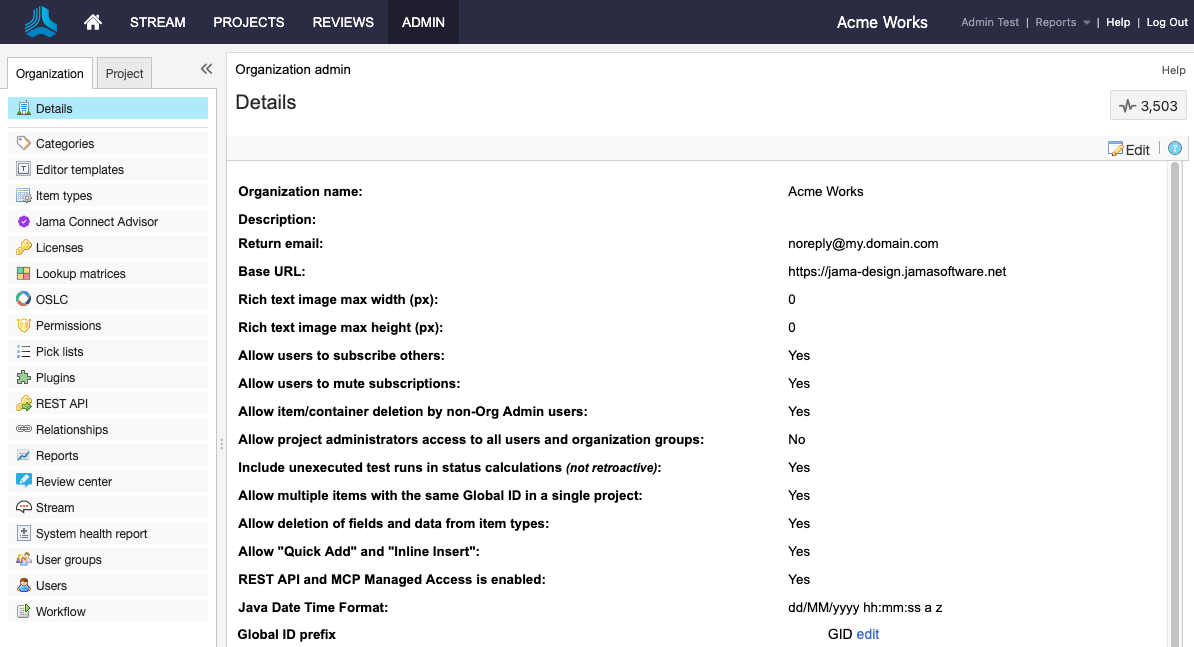Open the REVIEWS navigation menu
Screen dimensions: 1194x647
(x=343, y=21)
